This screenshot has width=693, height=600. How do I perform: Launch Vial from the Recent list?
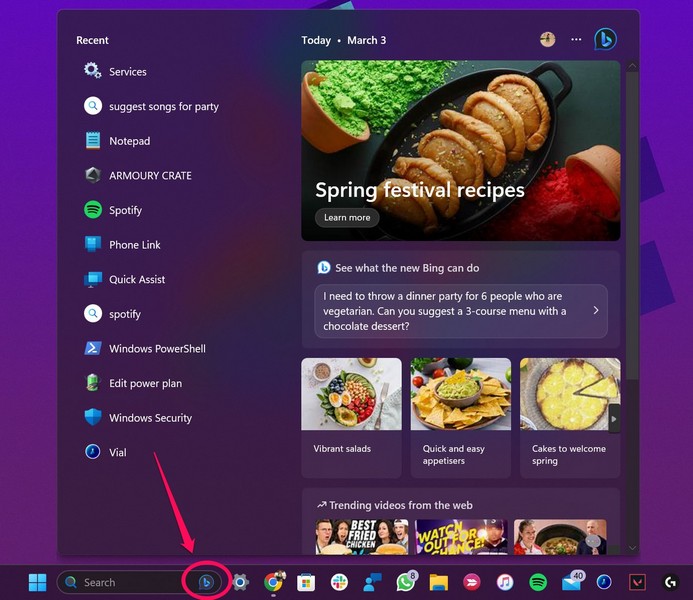point(105,452)
